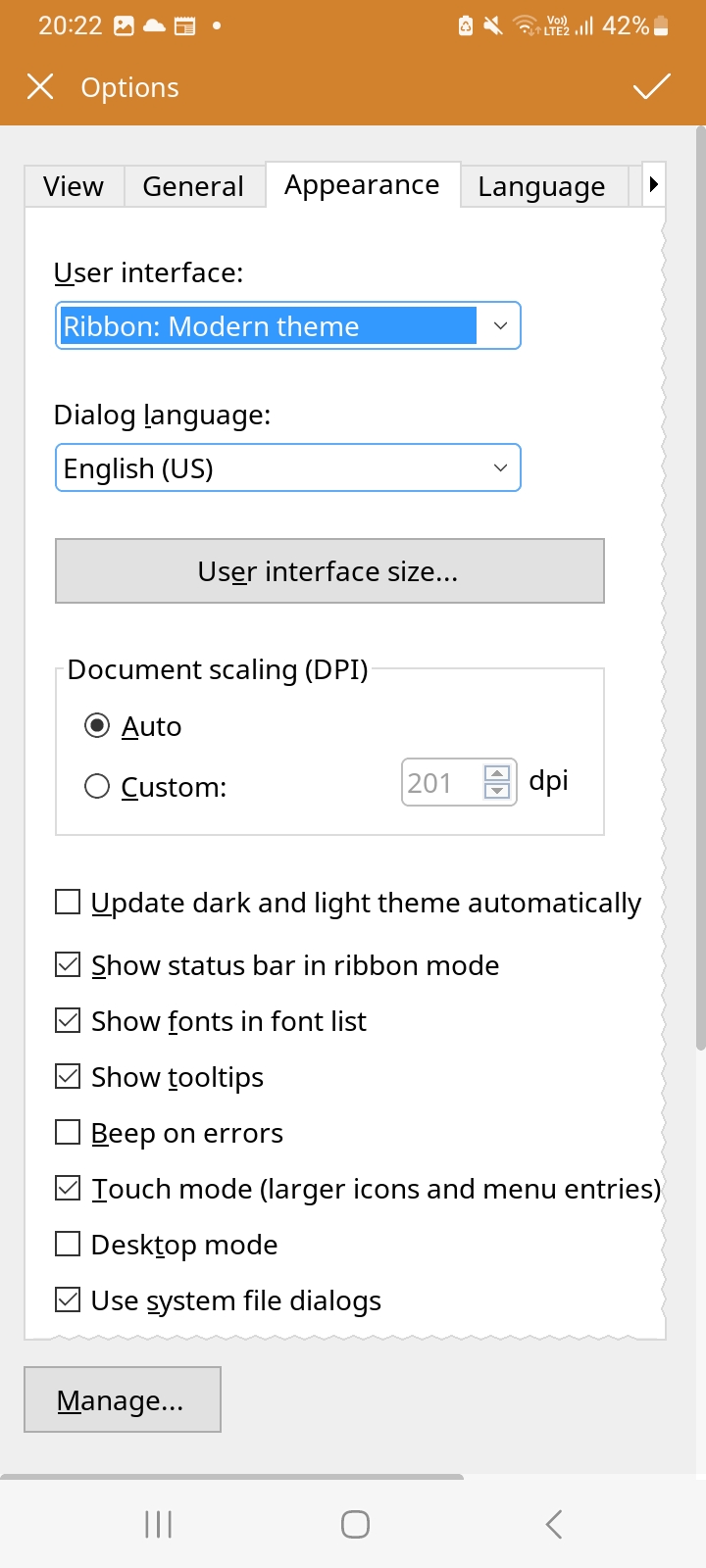
Task: Expand the Dialog language dropdown
Action: tap(287, 468)
